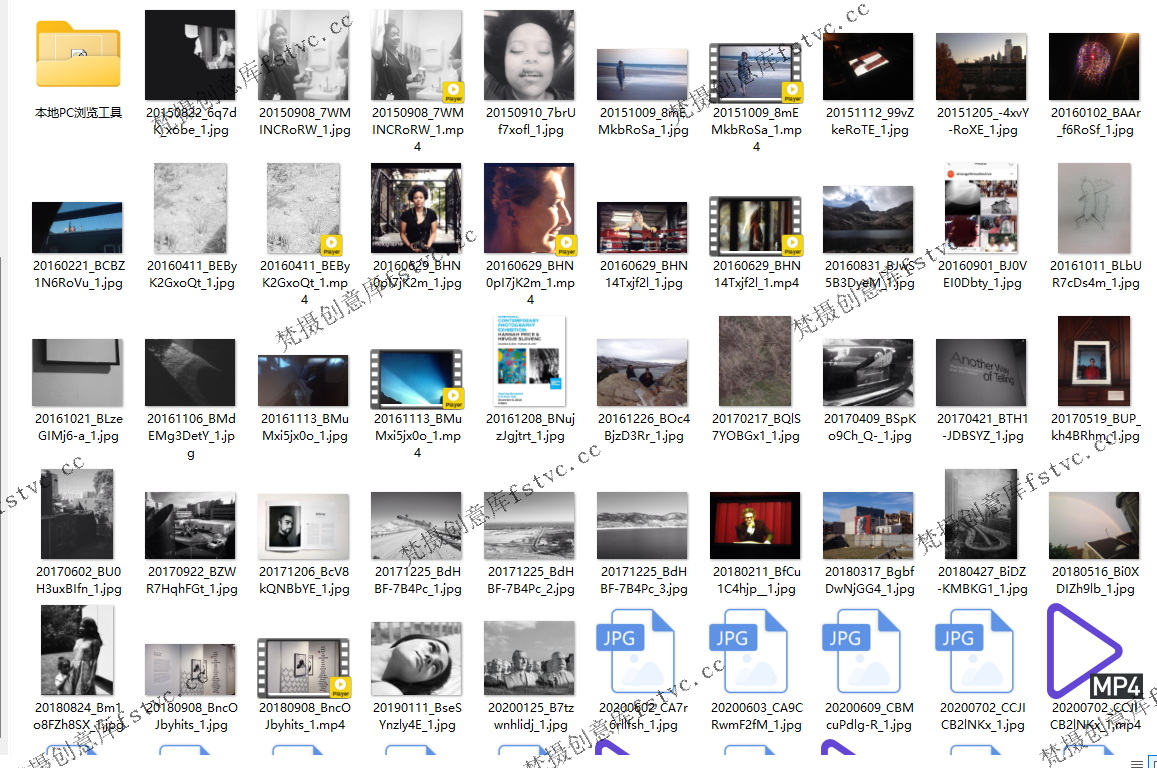Select building photo 20180317_BgbfDwNjGG4_1.jpg
This screenshot has width=1157, height=768.
pyautogui.click(x=868, y=525)
